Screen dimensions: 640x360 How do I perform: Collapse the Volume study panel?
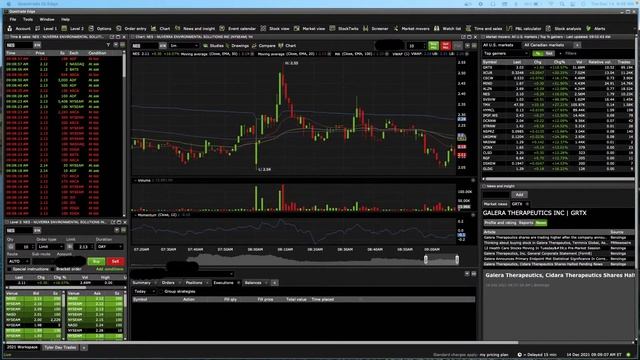click(x=135, y=180)
